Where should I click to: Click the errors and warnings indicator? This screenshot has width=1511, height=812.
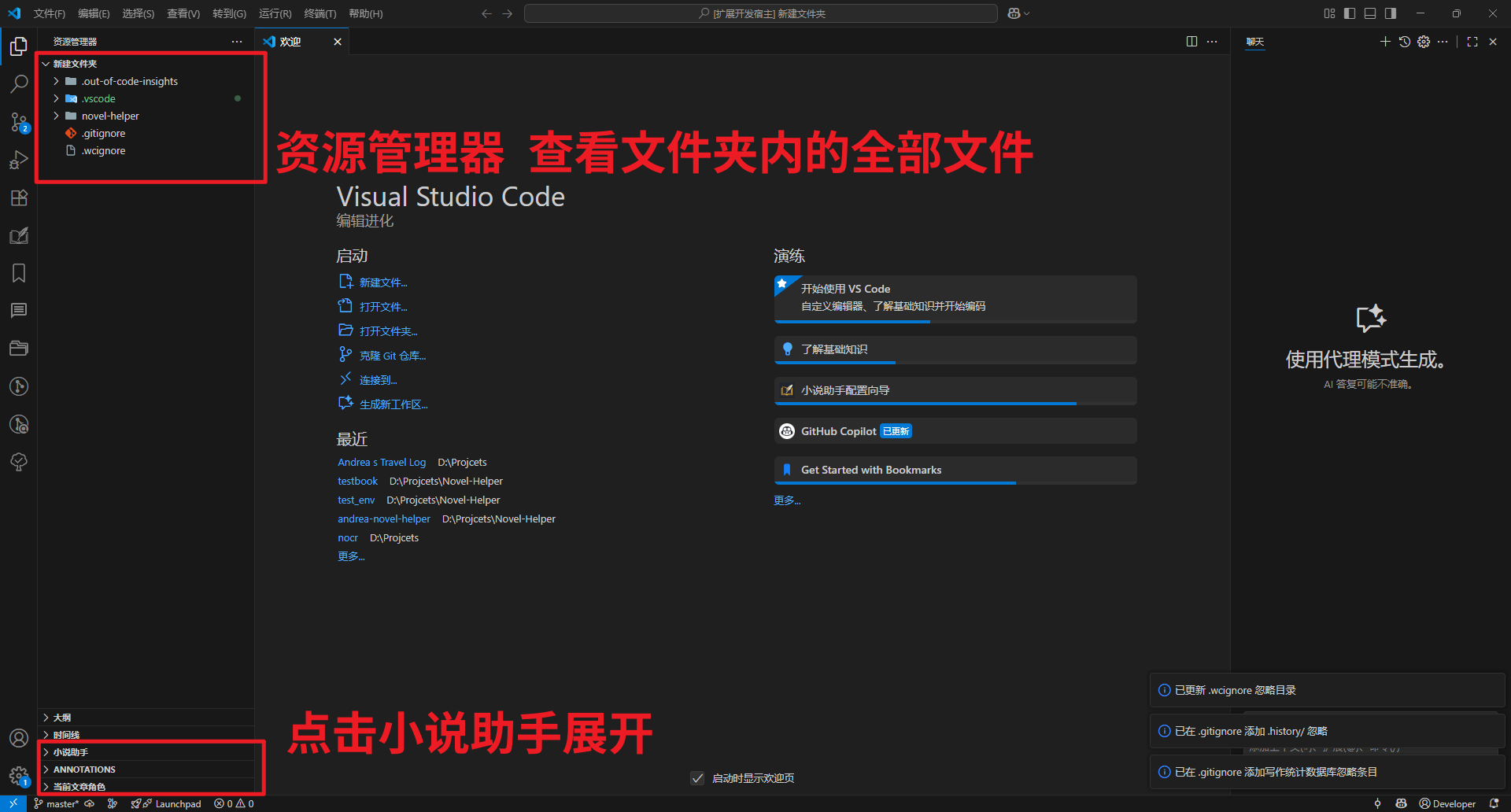click(x=234, y=803)
